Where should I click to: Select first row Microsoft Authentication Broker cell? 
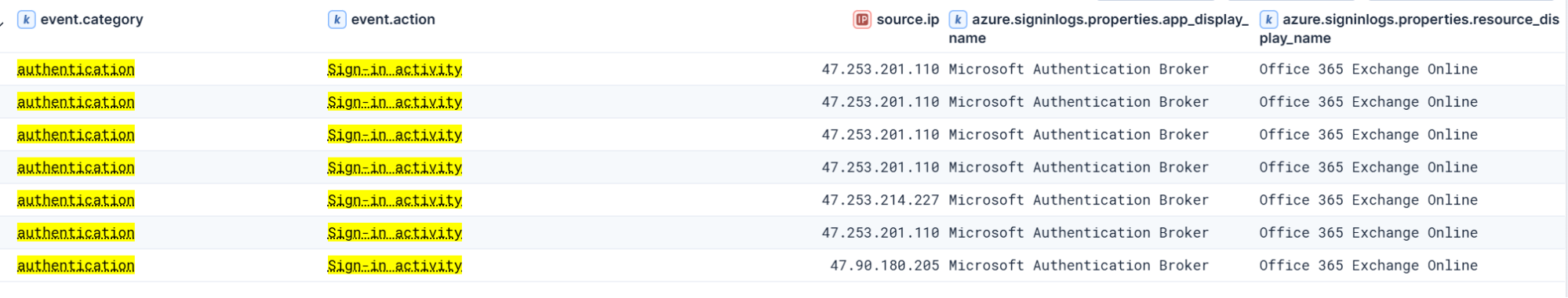1079,69
